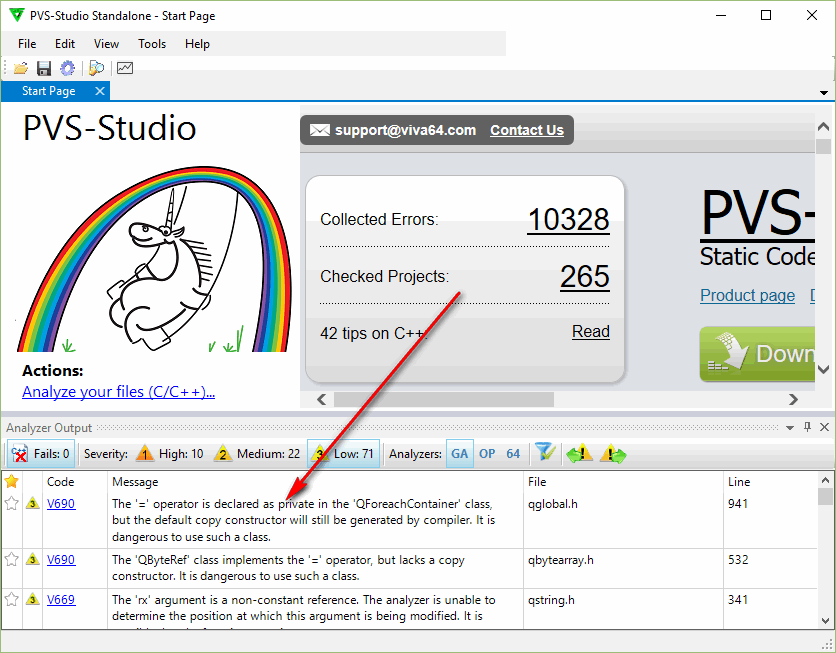Open the V669 code link
836x653 pixels.
(x=61, y=600)
